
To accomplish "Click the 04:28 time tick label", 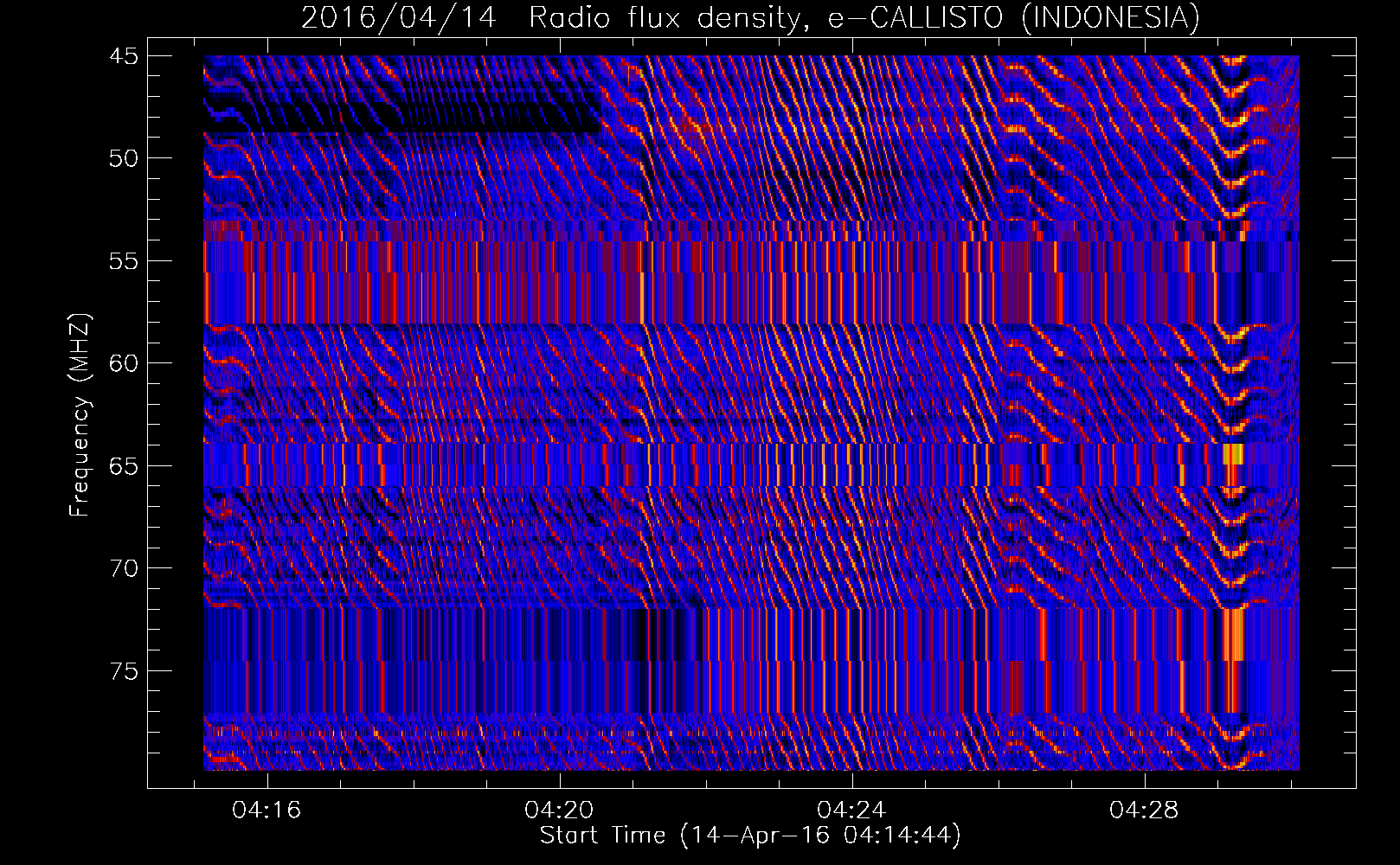I will pyautogui.click(x=1144, y=811).
